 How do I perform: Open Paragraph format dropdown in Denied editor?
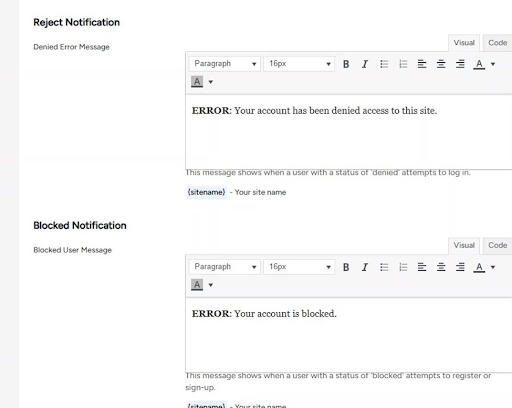click(225, 64)
